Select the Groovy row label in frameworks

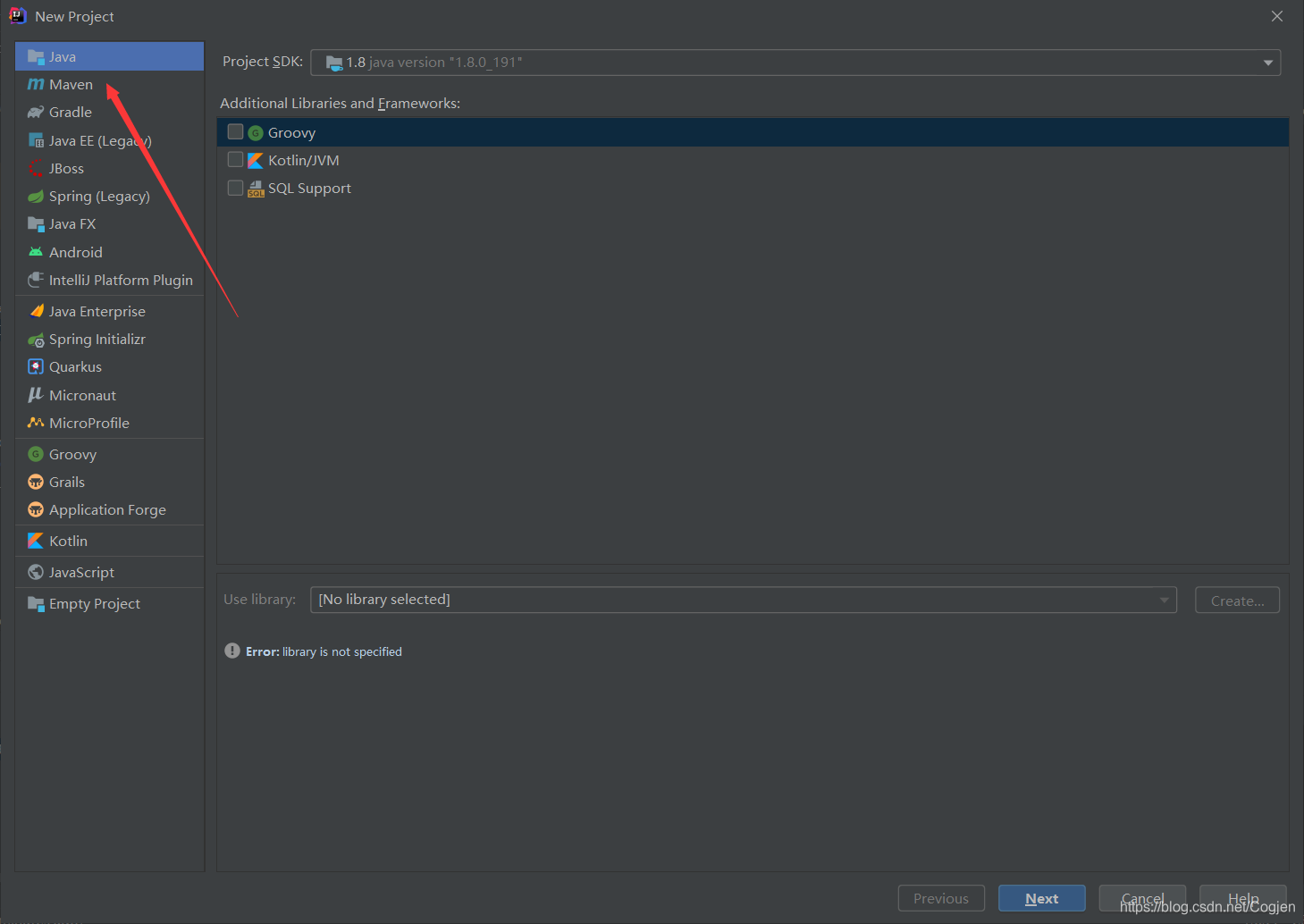click(292, 133)
